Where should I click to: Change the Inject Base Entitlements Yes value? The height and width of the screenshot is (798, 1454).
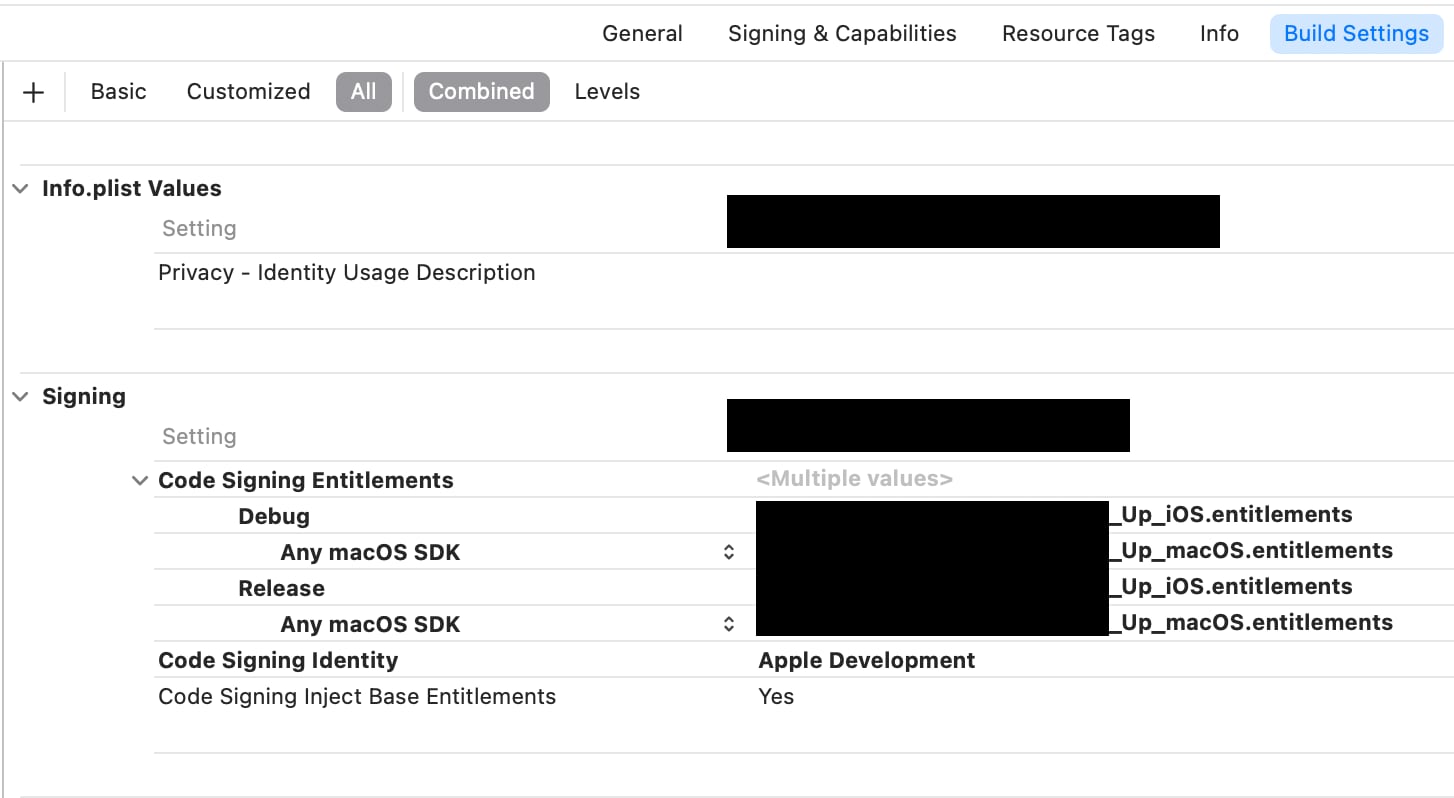point(776,697)
